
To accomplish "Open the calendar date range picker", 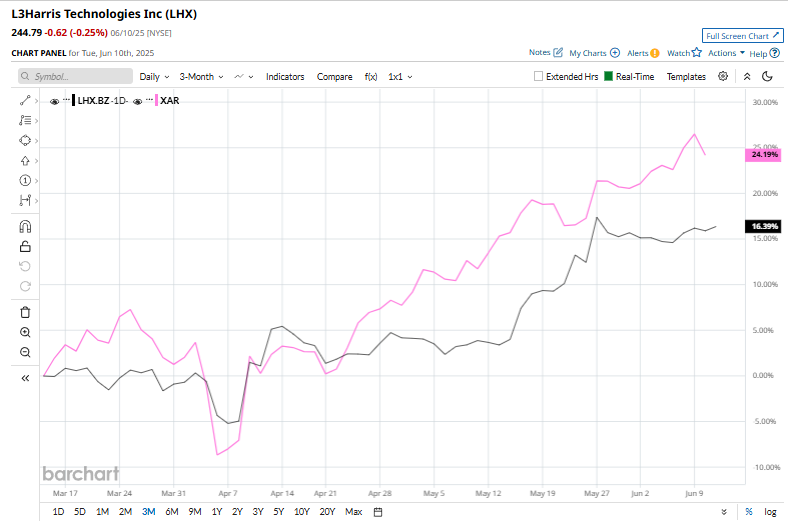I will click(378, 512).
